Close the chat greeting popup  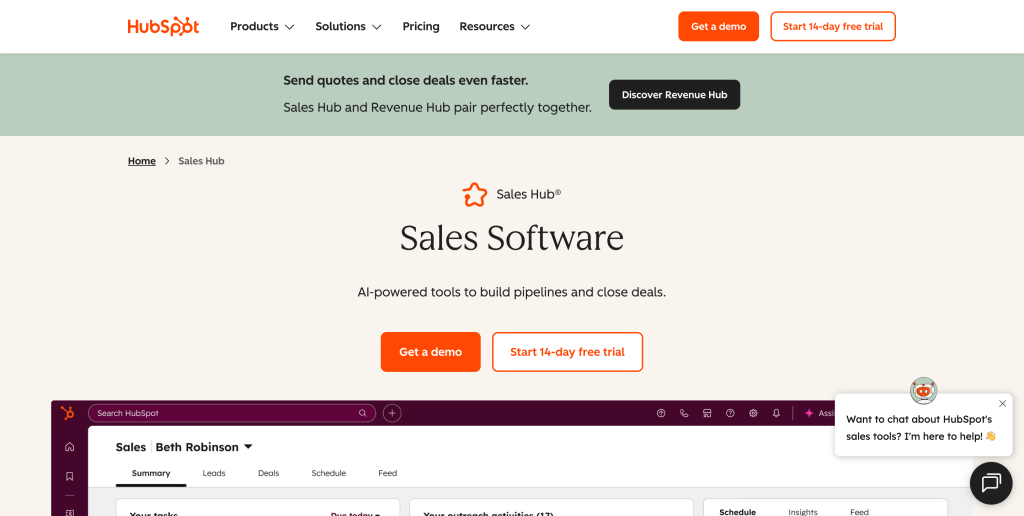point(1002,404)
